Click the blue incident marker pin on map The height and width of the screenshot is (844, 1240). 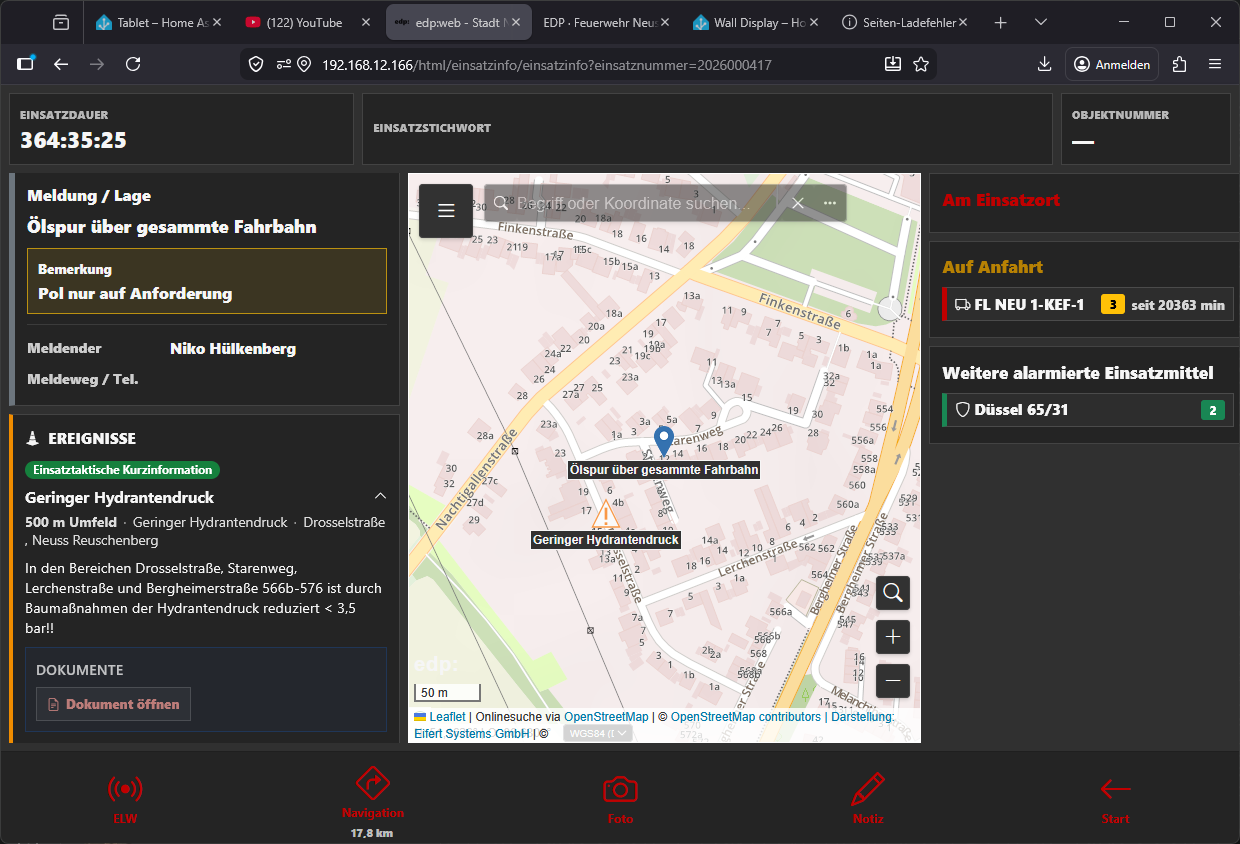click(663, 440)
